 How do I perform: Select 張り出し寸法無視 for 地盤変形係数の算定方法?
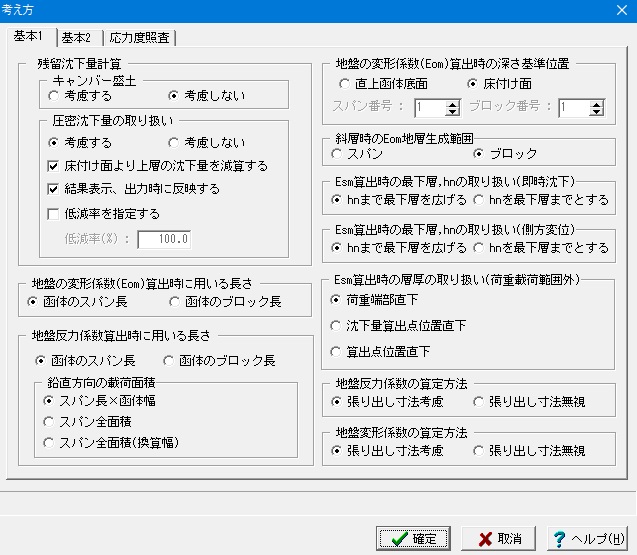click(x=529, y=451)
